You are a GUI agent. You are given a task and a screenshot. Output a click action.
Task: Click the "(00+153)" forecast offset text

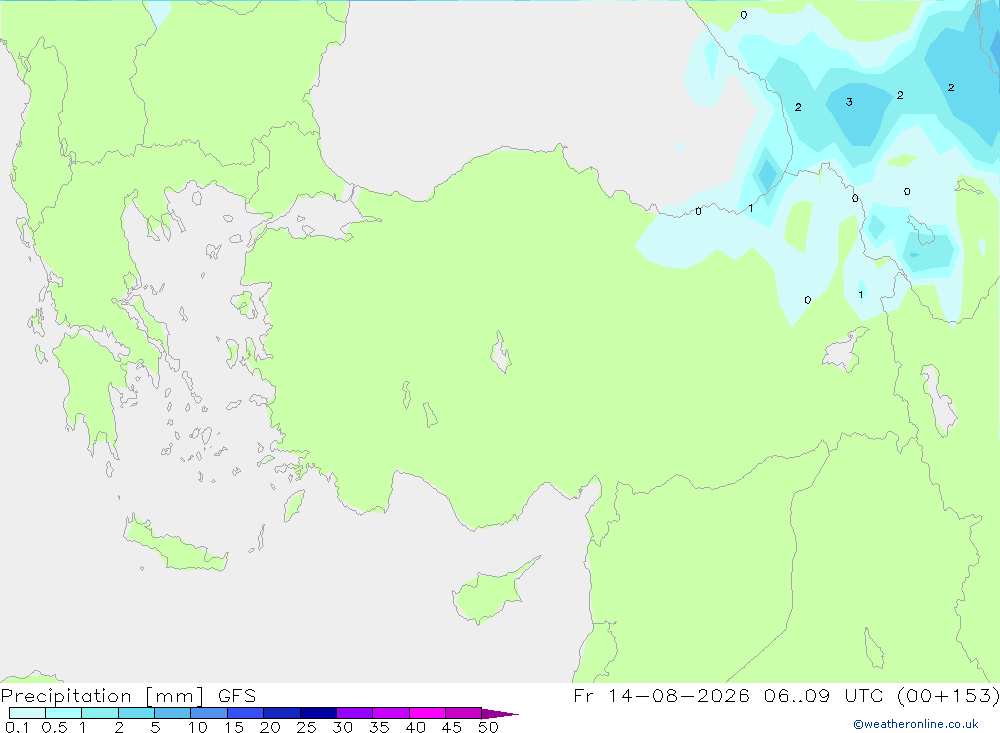click(948, 696)
